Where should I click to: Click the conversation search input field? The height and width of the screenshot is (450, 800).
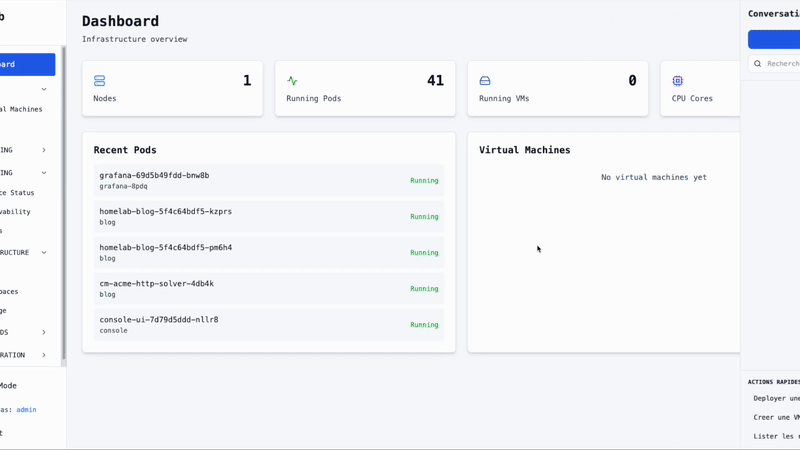[x=782, y=64]
